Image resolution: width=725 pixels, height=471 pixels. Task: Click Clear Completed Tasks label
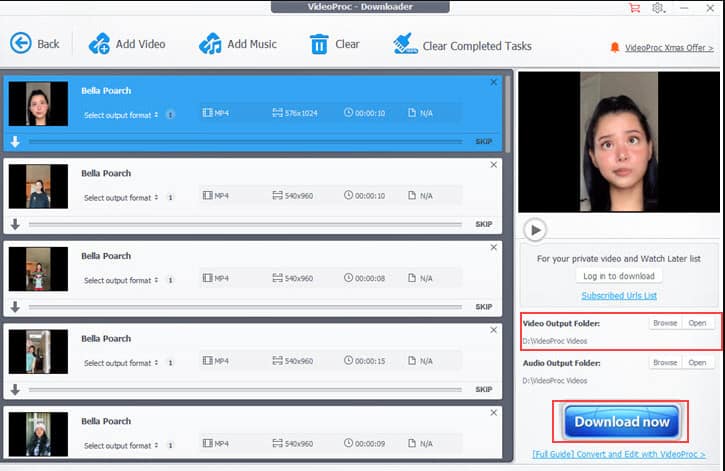coord(477,46)
